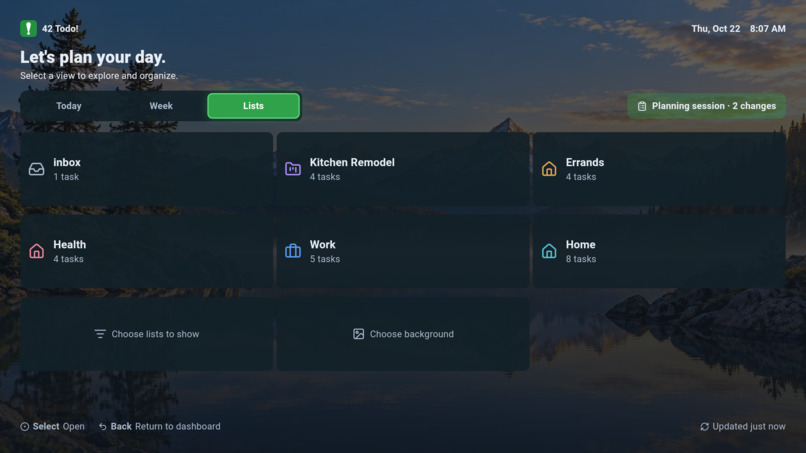
Task: Click the Health pink house icon
Action: (36, 251)
